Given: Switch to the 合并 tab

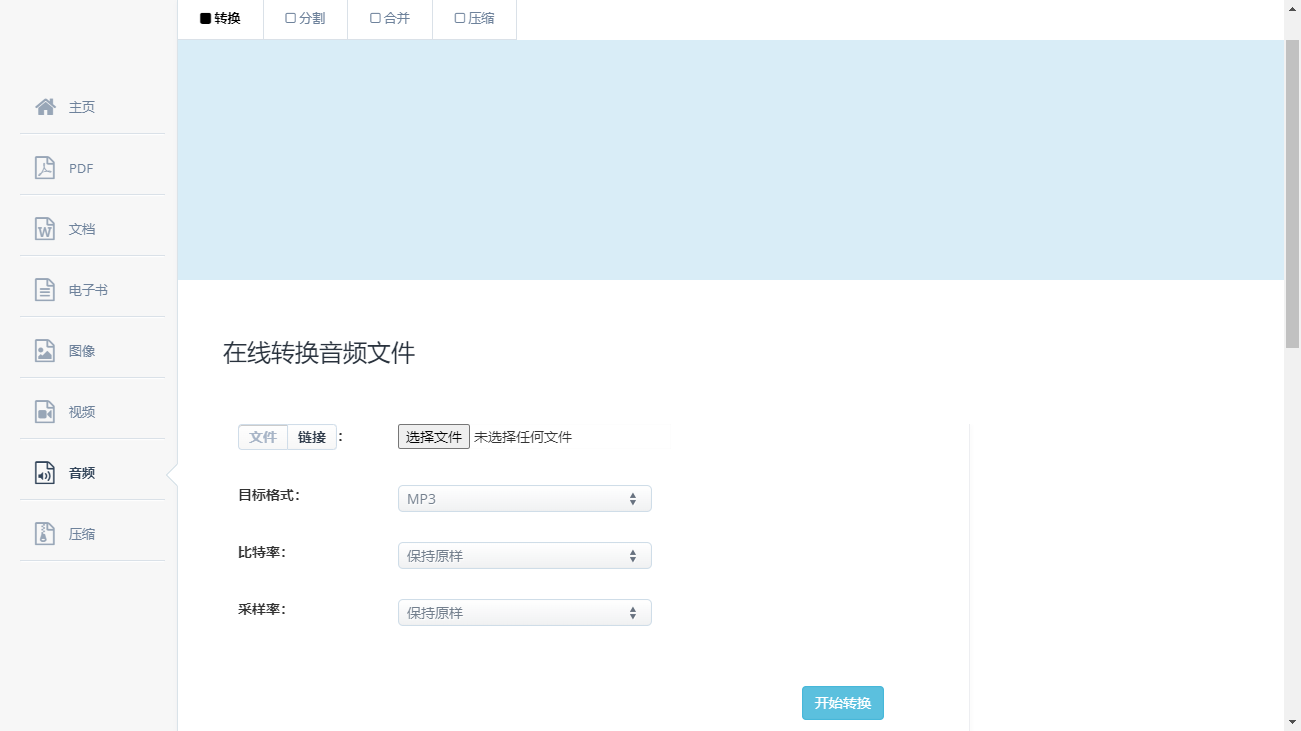Looking at the screenshot, I should coord(390,18).
